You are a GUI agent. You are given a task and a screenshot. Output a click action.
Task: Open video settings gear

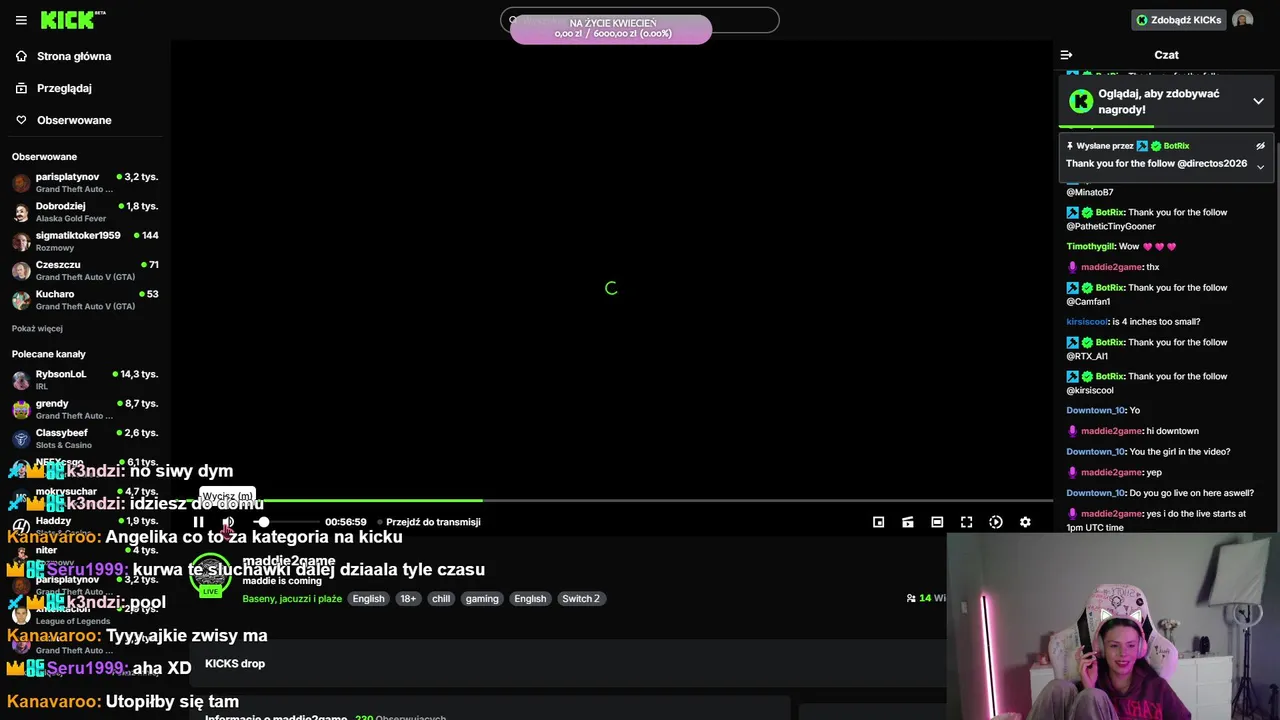pyautogui.click(x=1025, y=522)
